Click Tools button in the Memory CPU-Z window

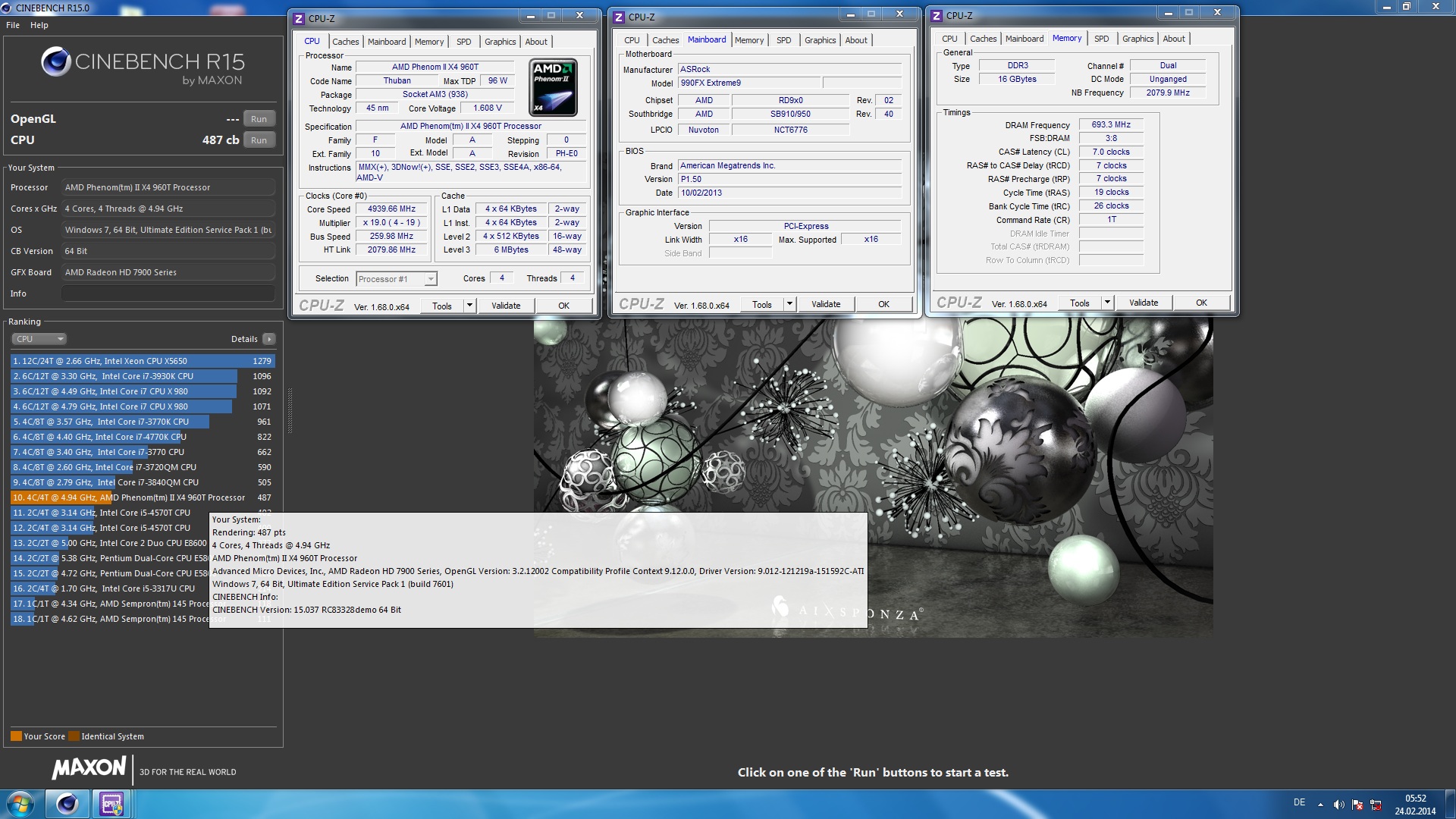[1080, 303]
